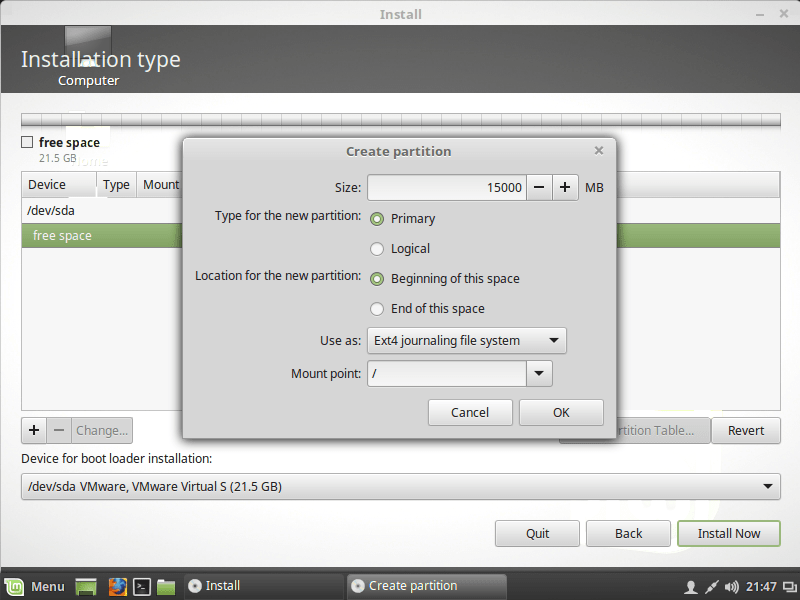Open the boot loader device dropdown

coord(401,486)
